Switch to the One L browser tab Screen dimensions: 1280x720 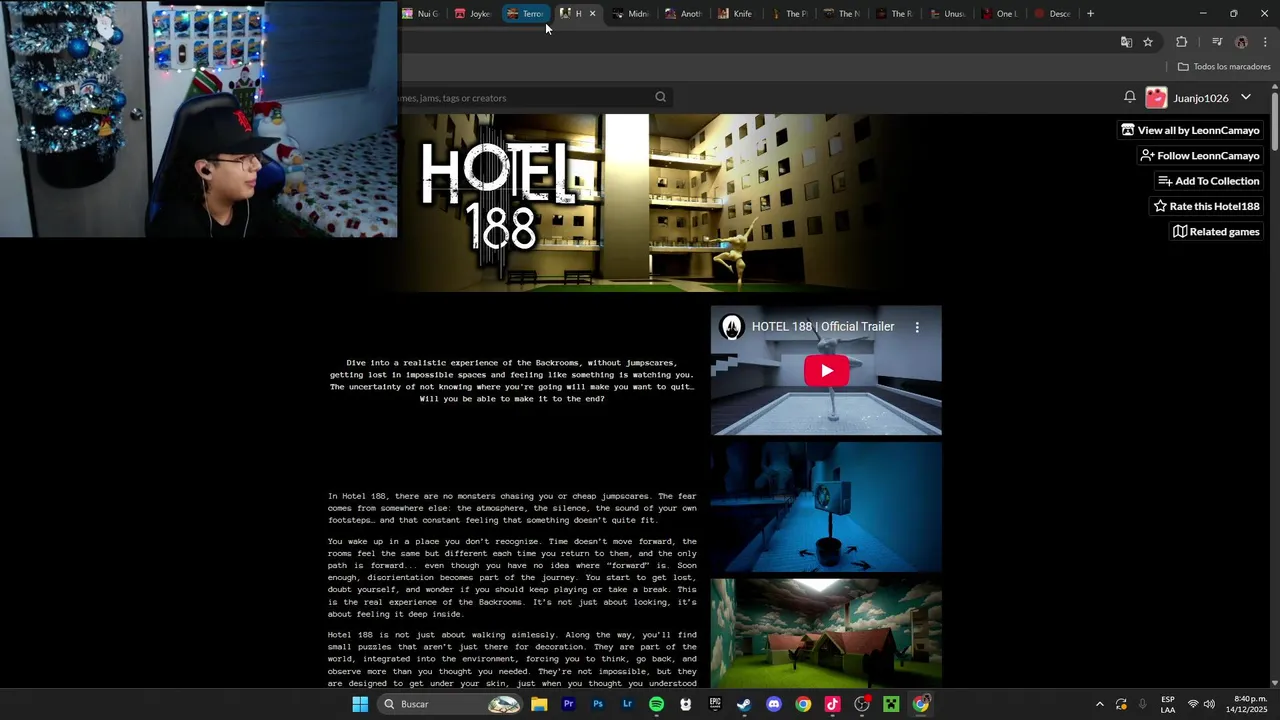click(999, 14)
